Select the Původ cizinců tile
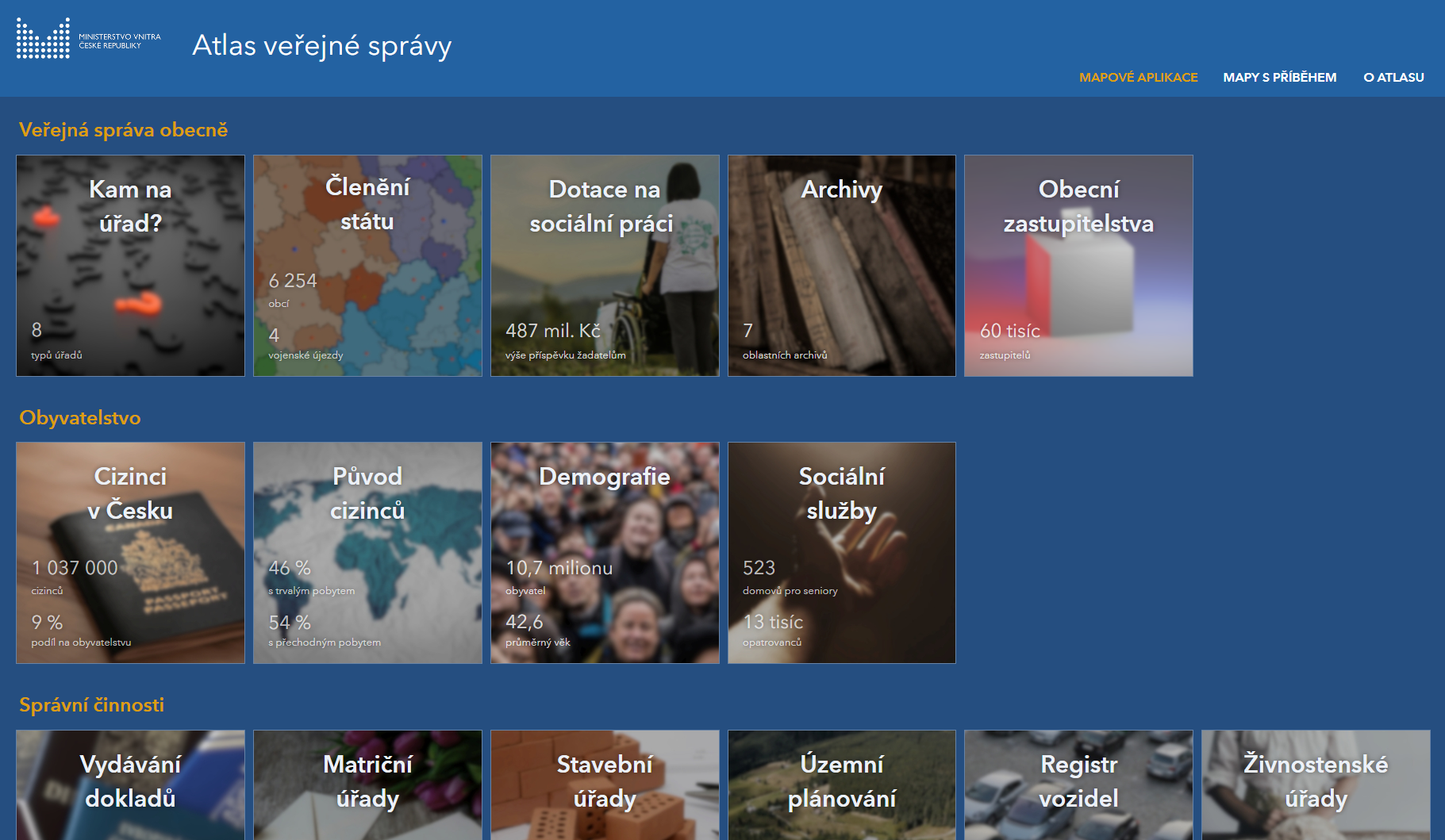This screenshot has width=1445, height=840. [367, 553]
